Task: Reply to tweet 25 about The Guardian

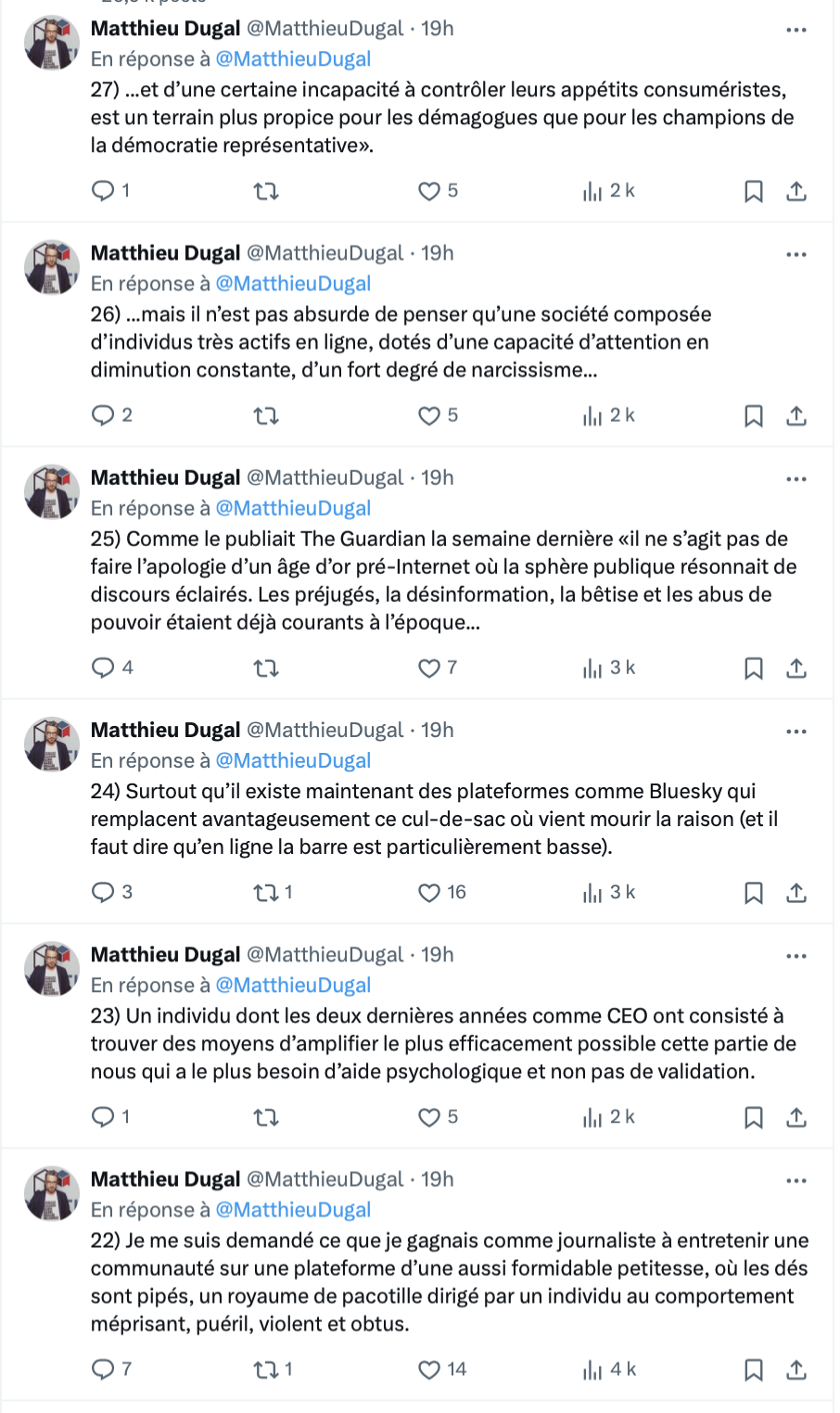Action: 112,668
